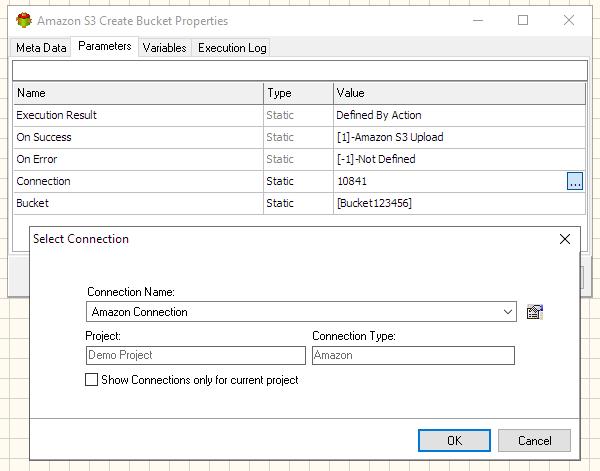This screenshot has height=471, width=600.
Task: Click the Amazon S3 app icon in title bar
Action: (24, 20)
